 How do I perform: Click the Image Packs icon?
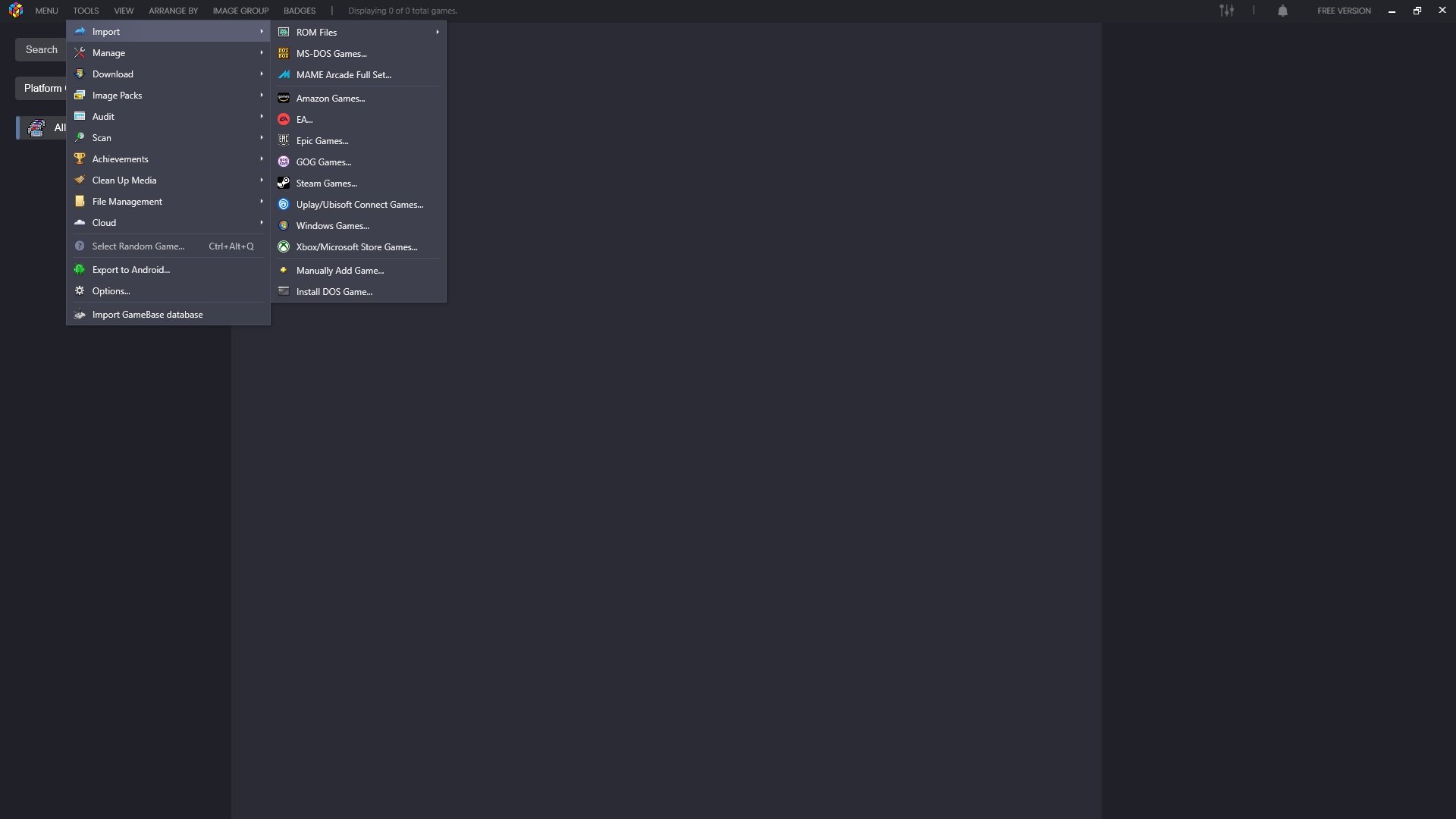coord(80,96)
